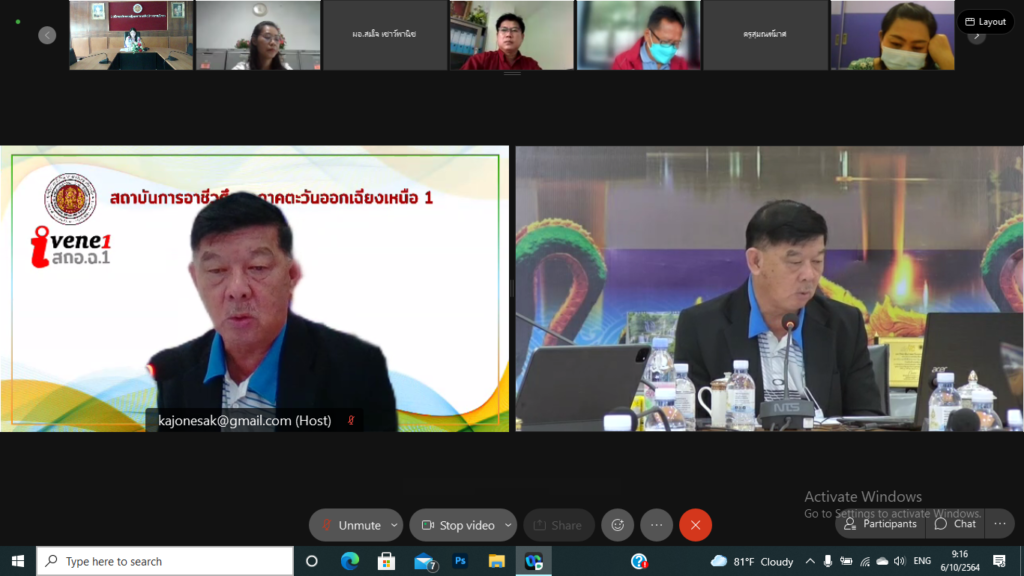
Task: Open more options in the center toolbar
Action: click(x=656, y=525)
